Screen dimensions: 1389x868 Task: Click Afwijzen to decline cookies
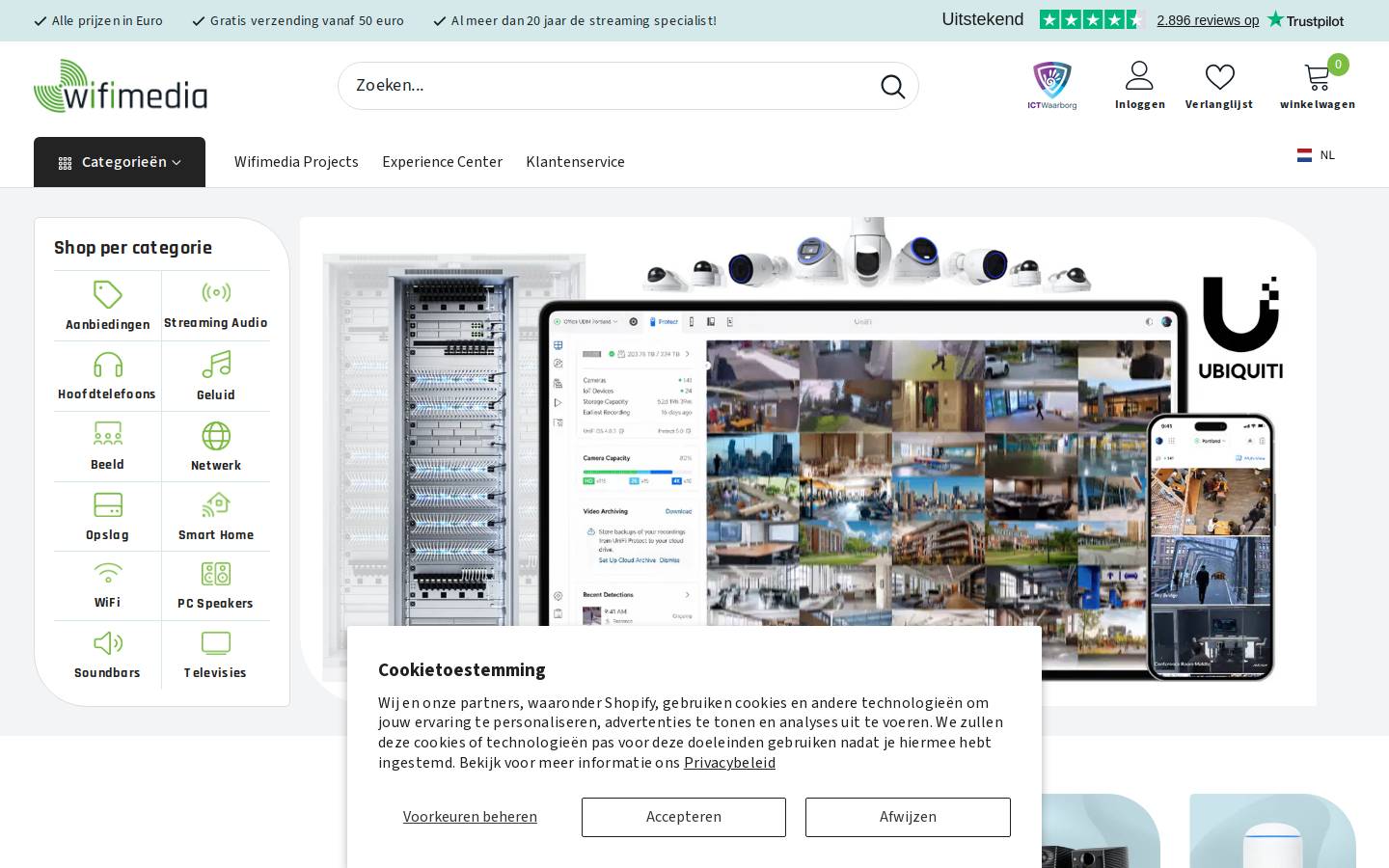[x=908, y=817]
